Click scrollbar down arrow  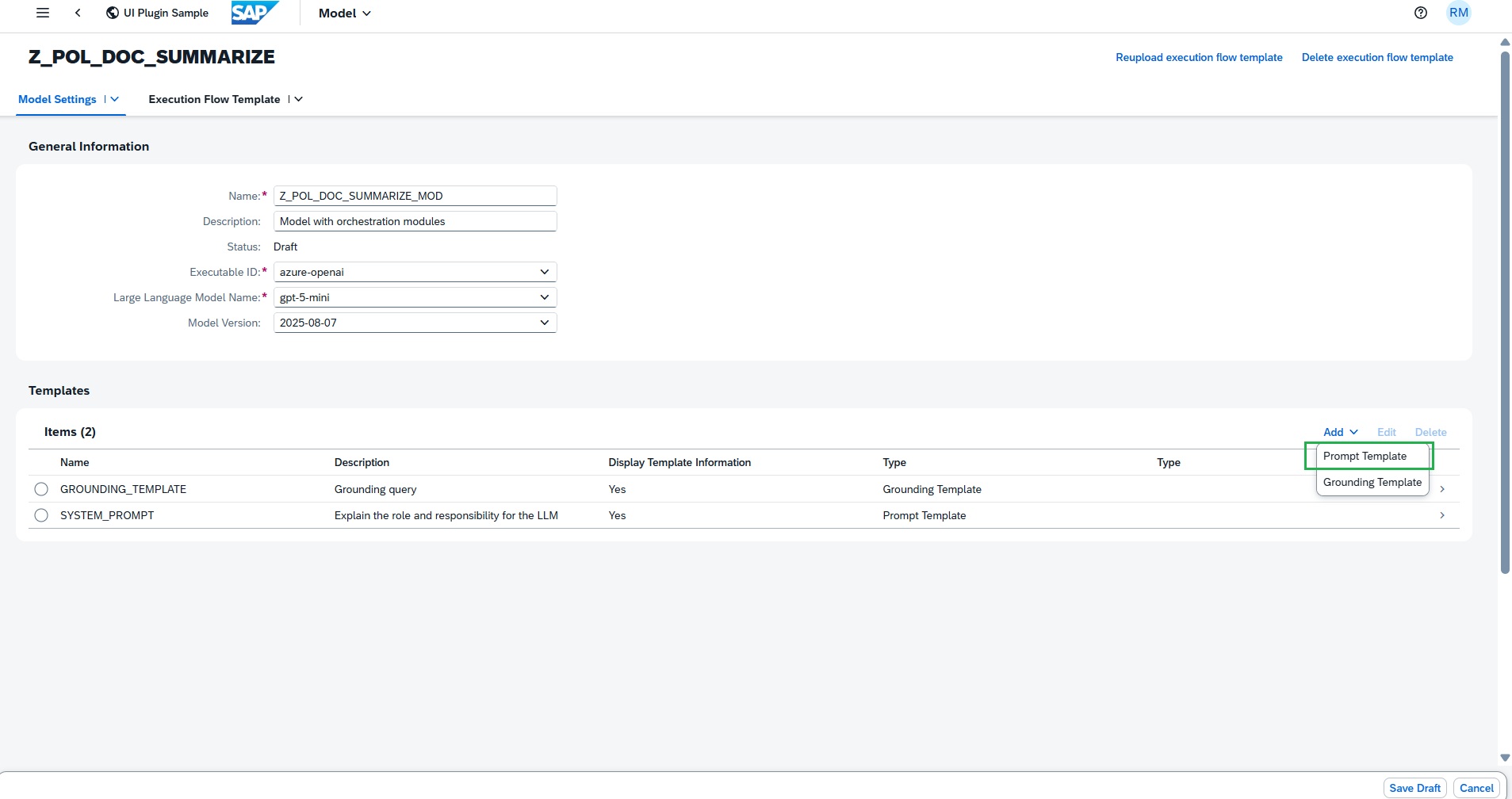click(1505, 758)
